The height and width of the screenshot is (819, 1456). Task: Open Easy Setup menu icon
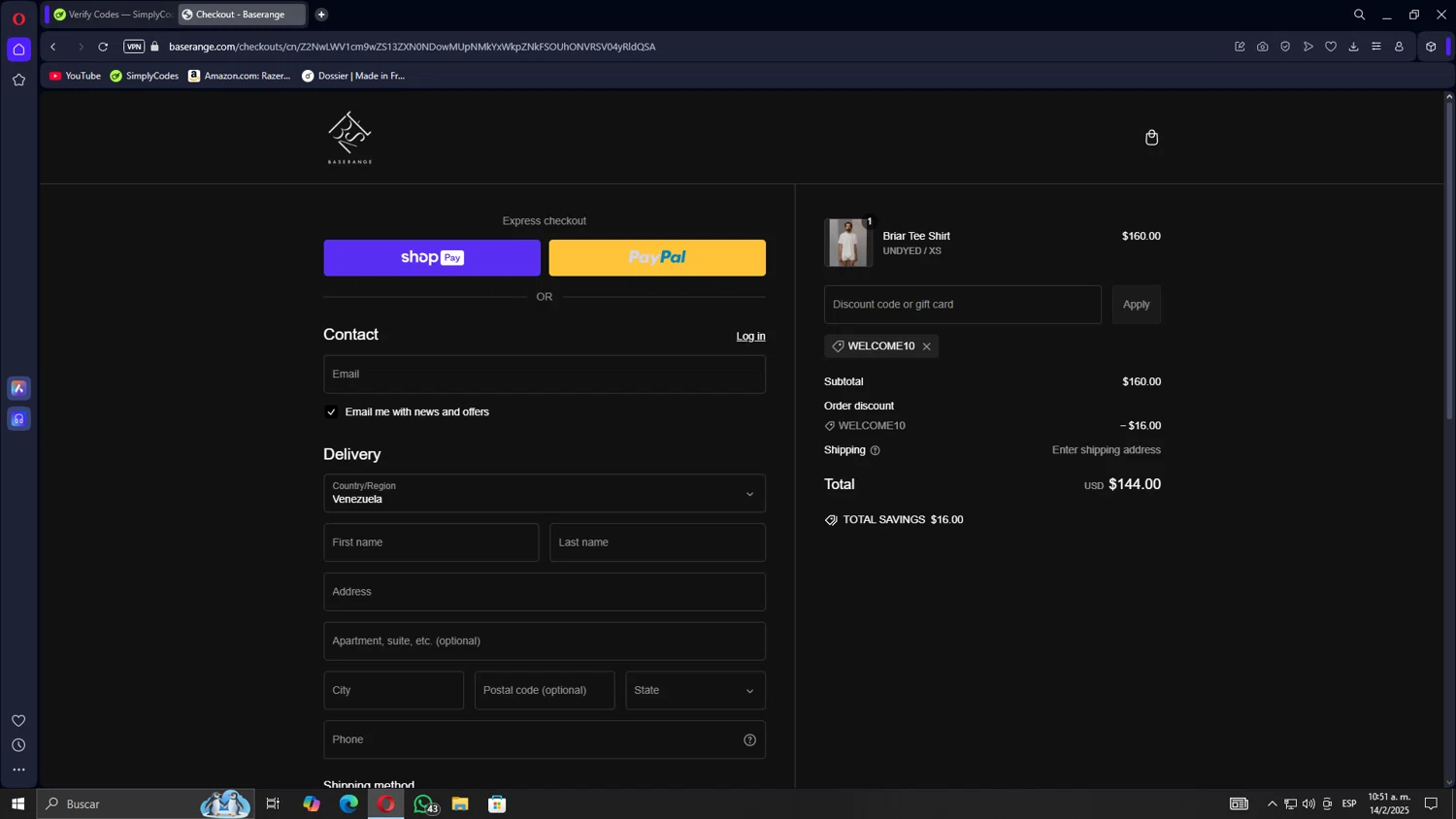click(x=1375, y=47)
